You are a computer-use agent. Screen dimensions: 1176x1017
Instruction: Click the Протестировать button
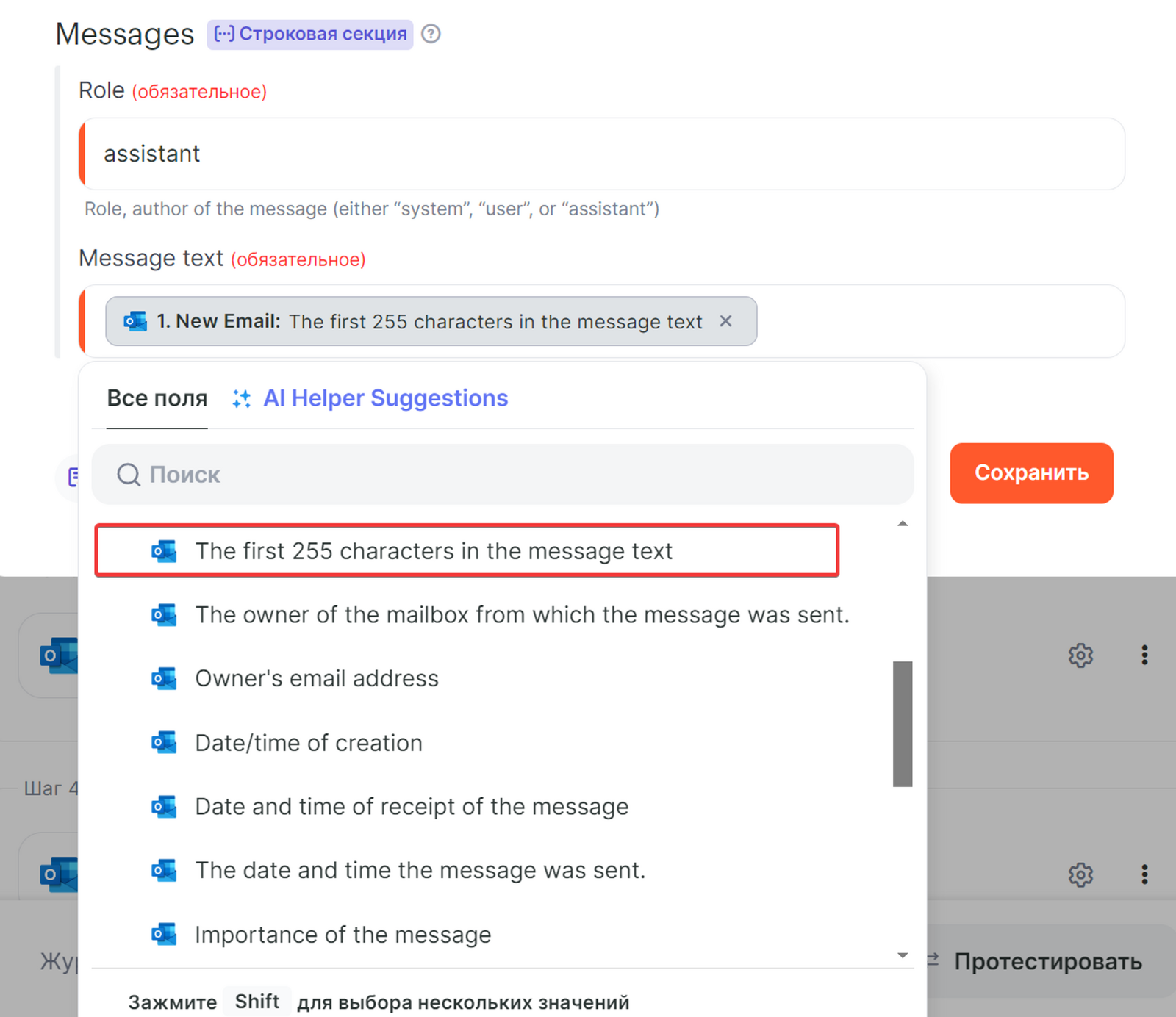point(1047,961)
